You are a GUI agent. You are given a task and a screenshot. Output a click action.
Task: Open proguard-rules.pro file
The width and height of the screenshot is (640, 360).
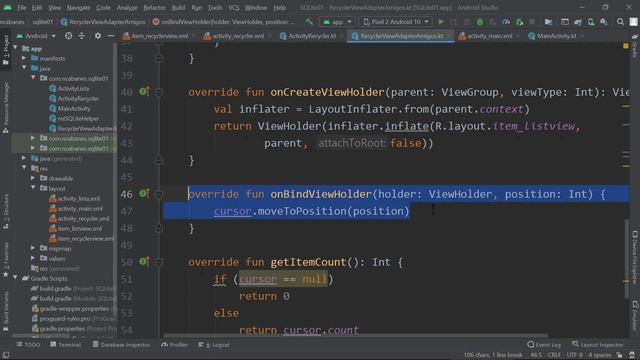coord(65,318)
